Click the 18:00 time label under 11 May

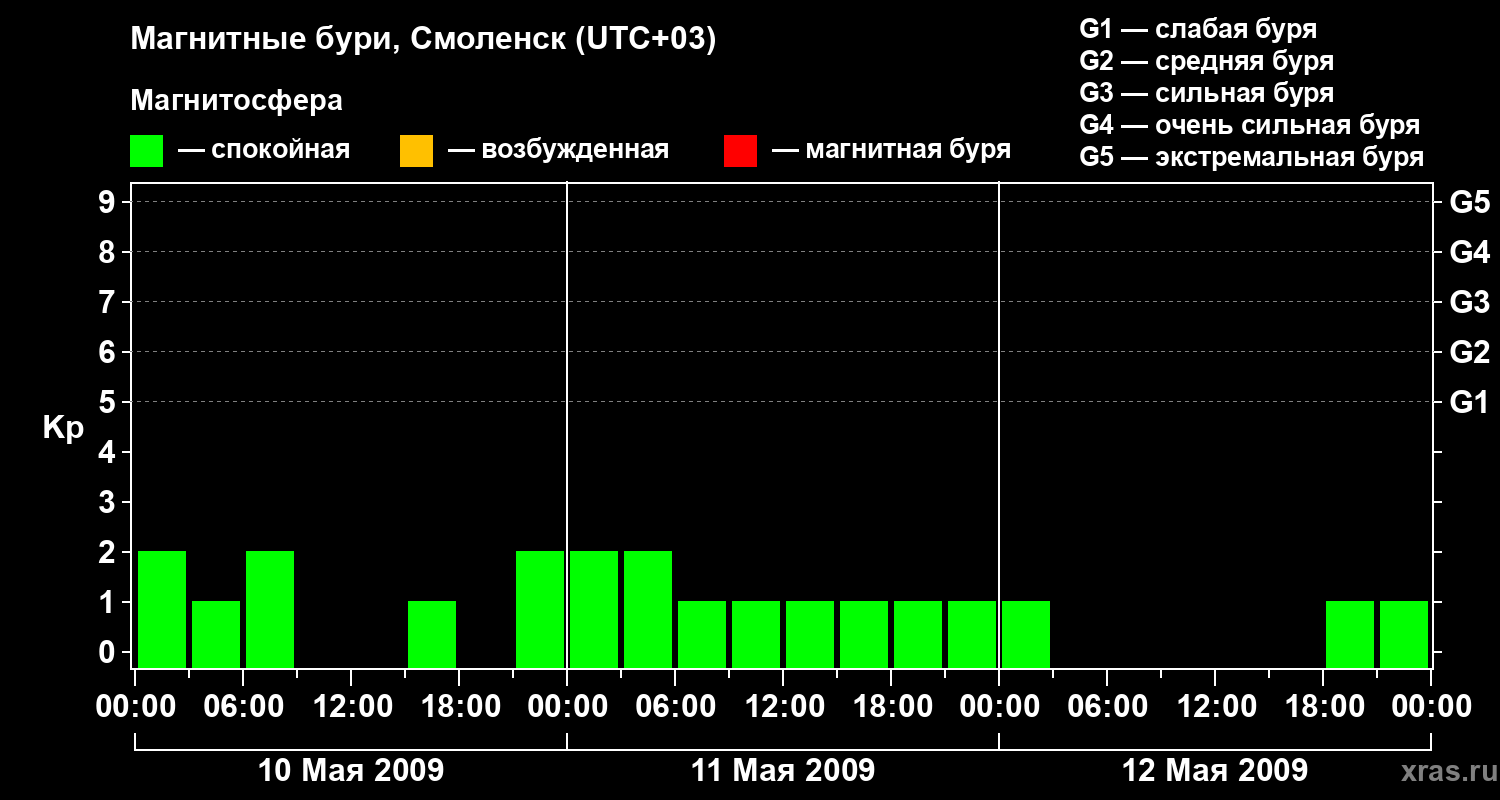click(x=891, y=707)
